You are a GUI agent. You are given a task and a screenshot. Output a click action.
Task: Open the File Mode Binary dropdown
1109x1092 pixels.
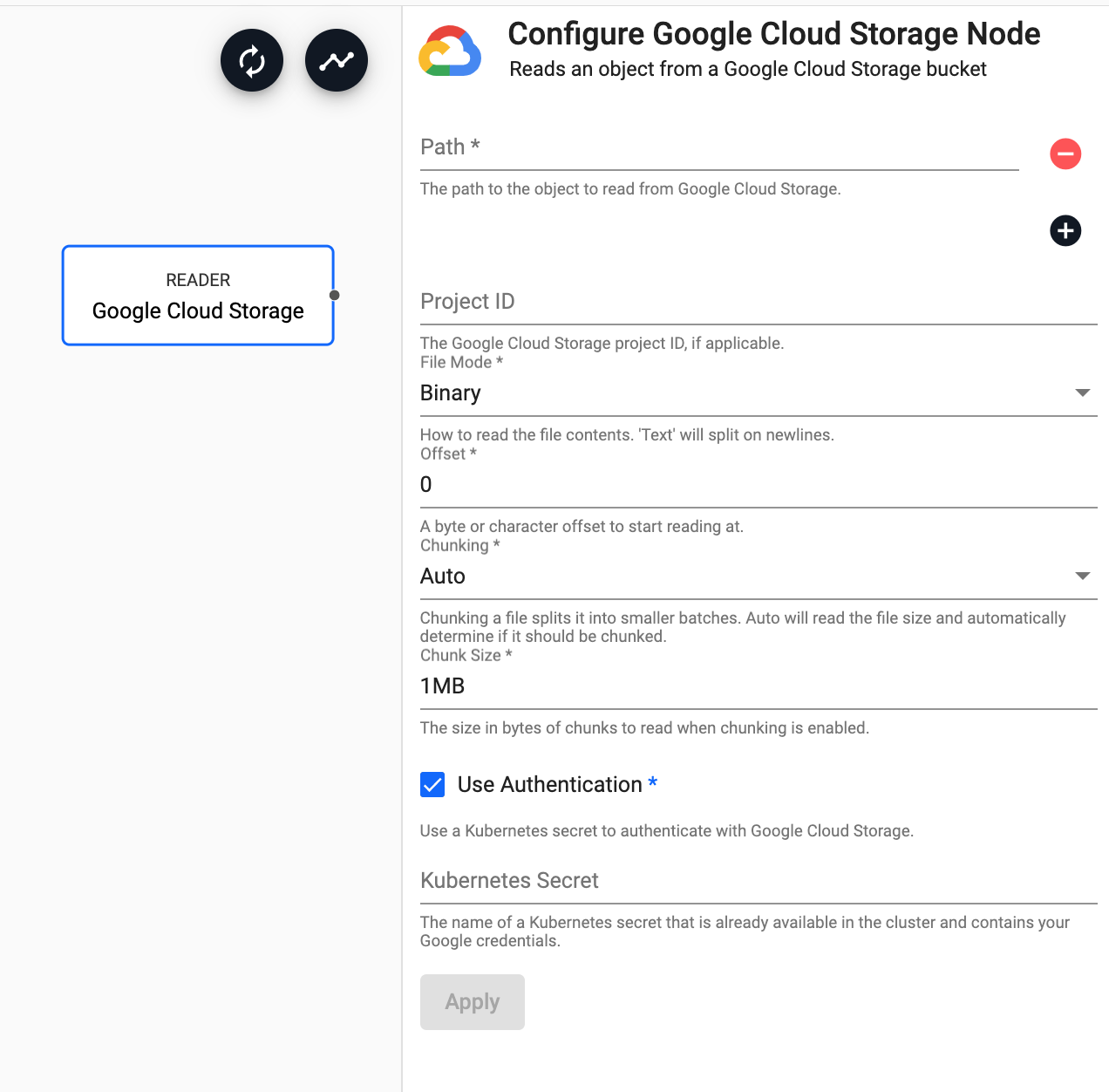(759, 393)
